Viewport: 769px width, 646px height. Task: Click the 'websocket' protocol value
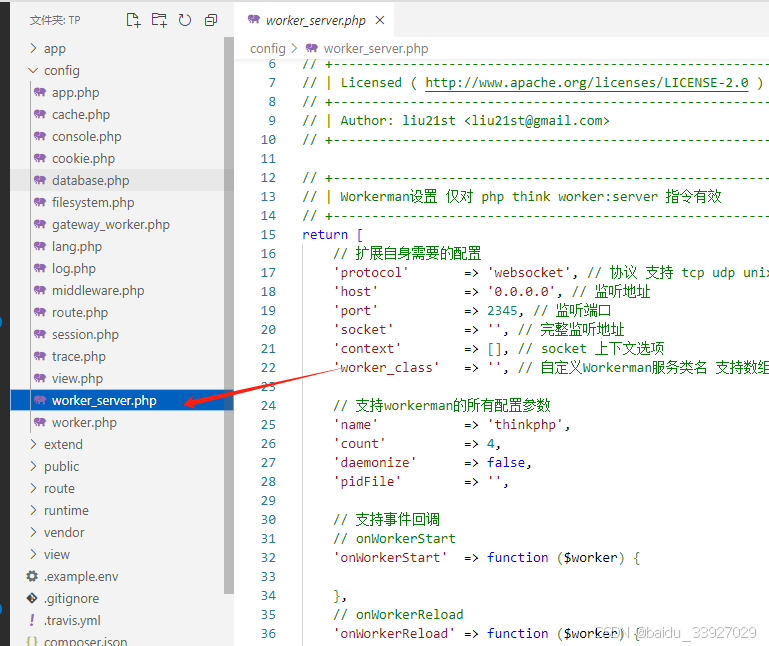[x=529, y=272]
